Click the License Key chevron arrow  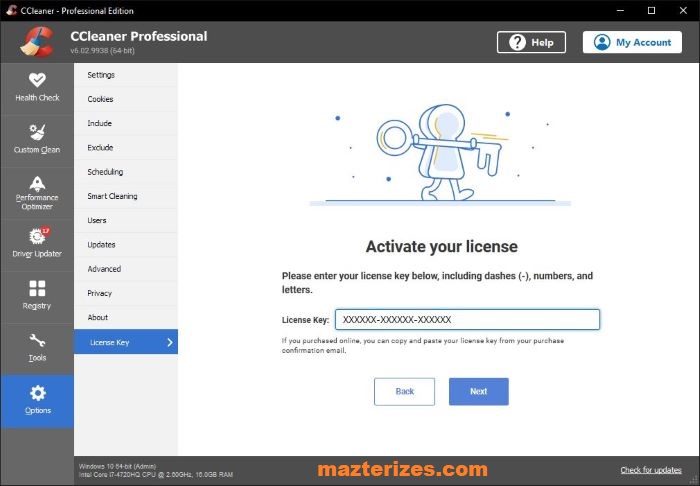[x=170, y=342]
